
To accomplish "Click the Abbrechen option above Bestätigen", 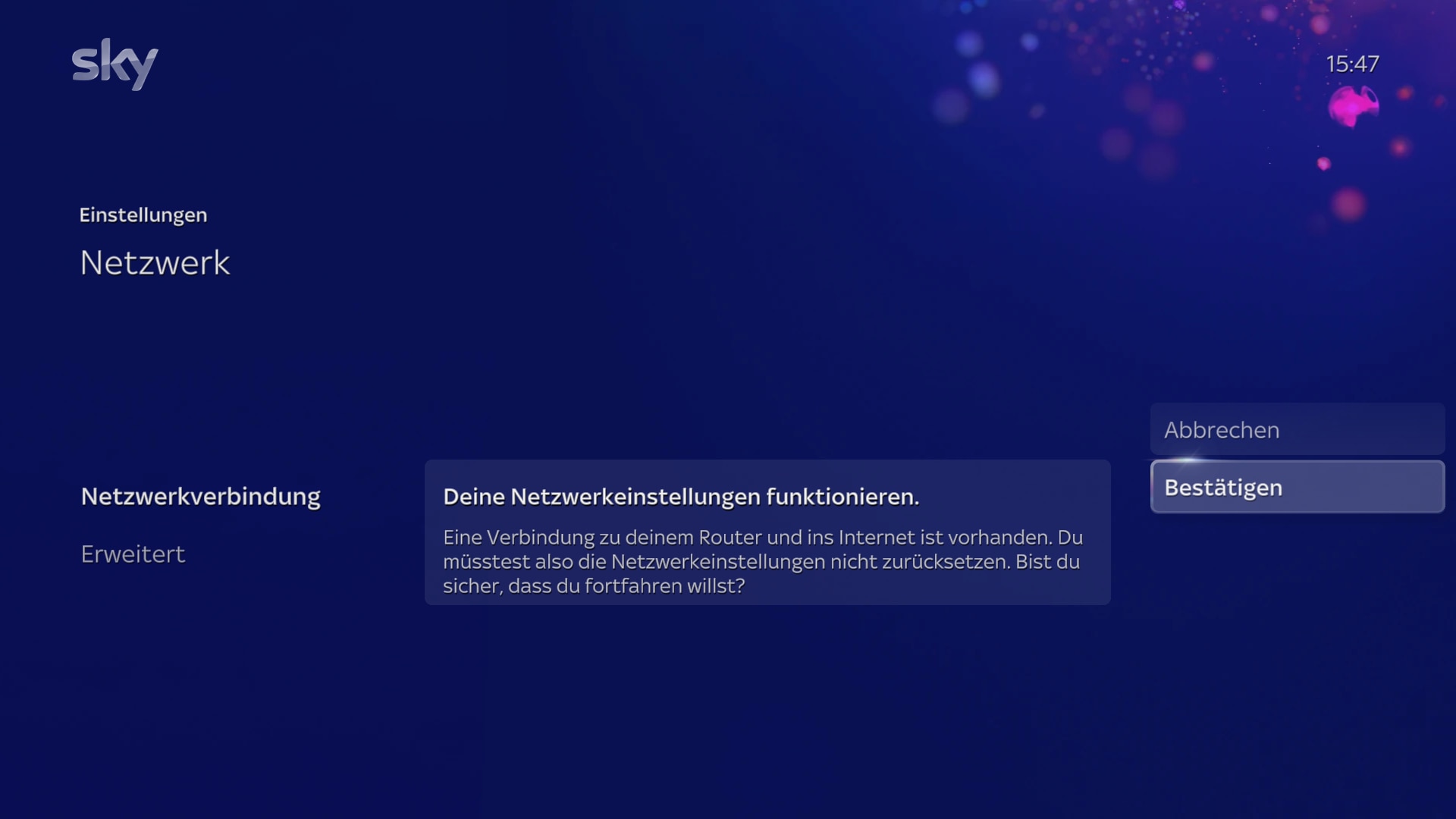I will [x=1297, y=429].
